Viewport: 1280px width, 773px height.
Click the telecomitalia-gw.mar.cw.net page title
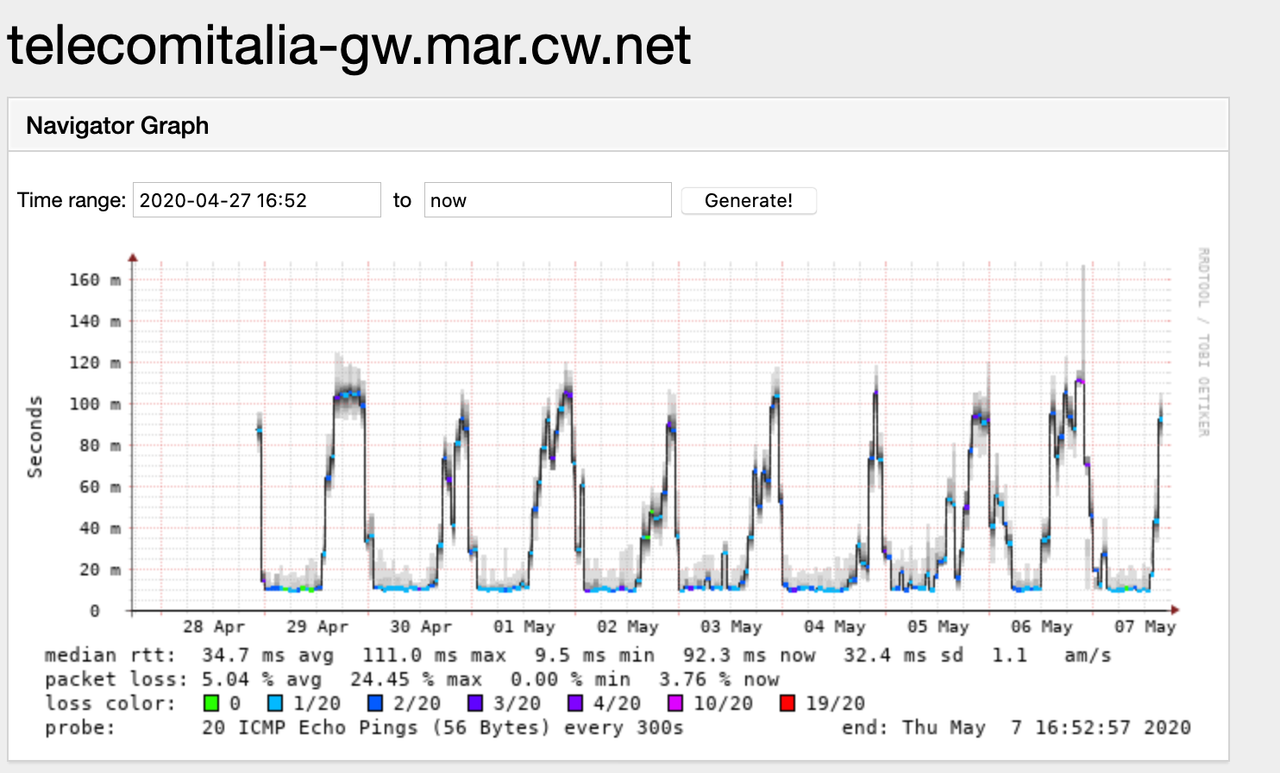349,46
